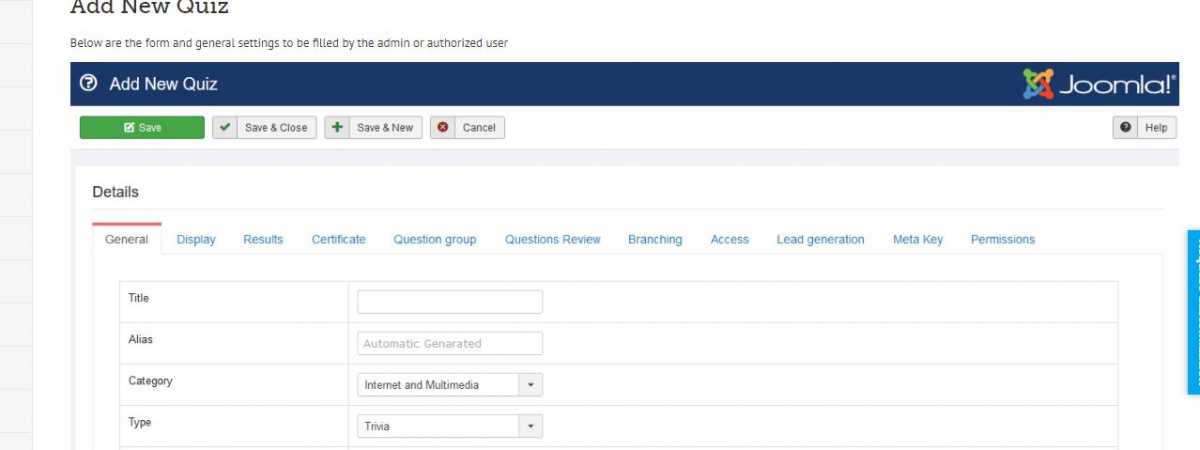Switch to the Display tab
The height and width of the screenshot is (450, 1200).
(196, 240)
